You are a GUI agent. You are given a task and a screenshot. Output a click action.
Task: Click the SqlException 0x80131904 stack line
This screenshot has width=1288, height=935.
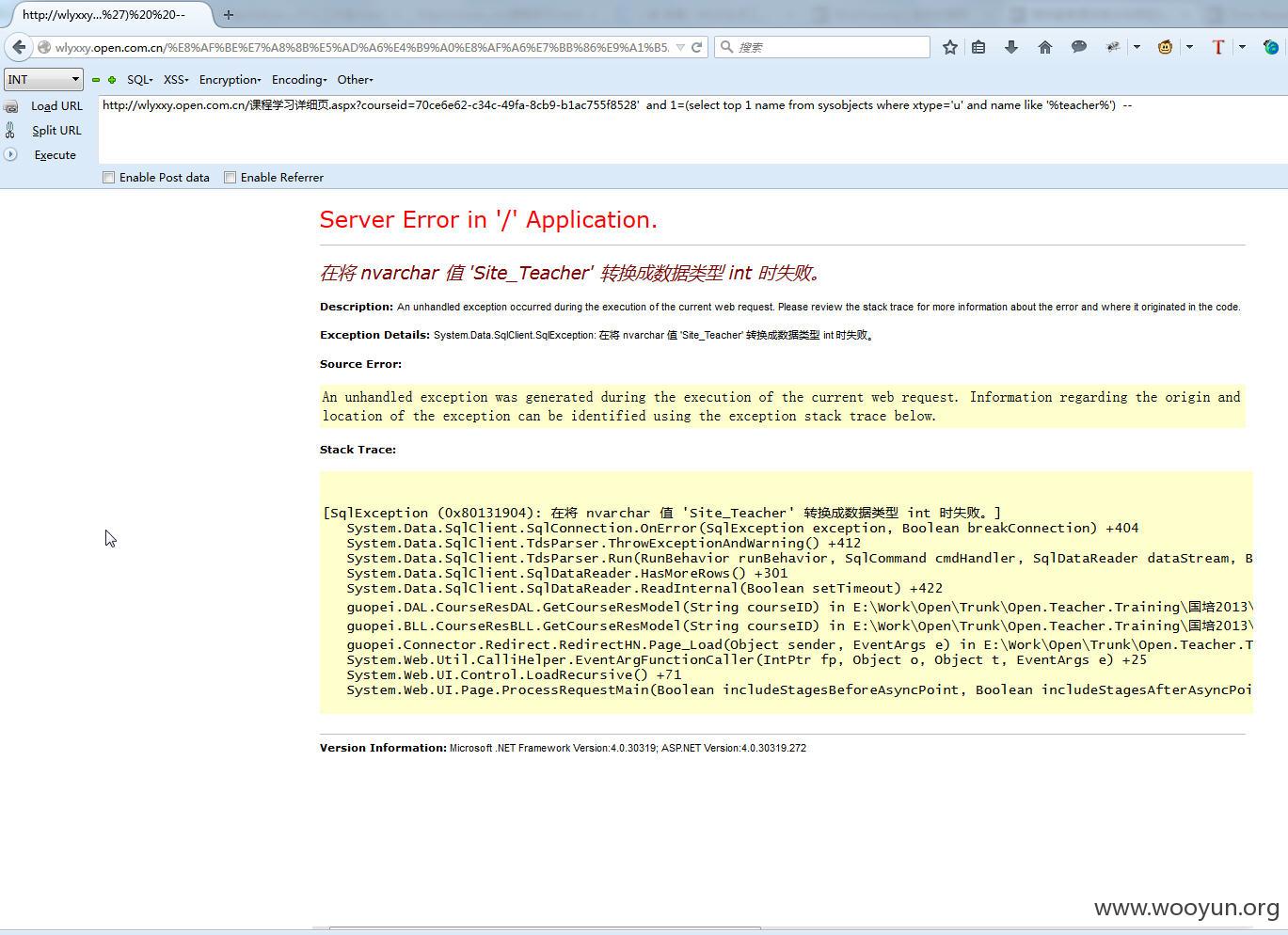[662, 513]
